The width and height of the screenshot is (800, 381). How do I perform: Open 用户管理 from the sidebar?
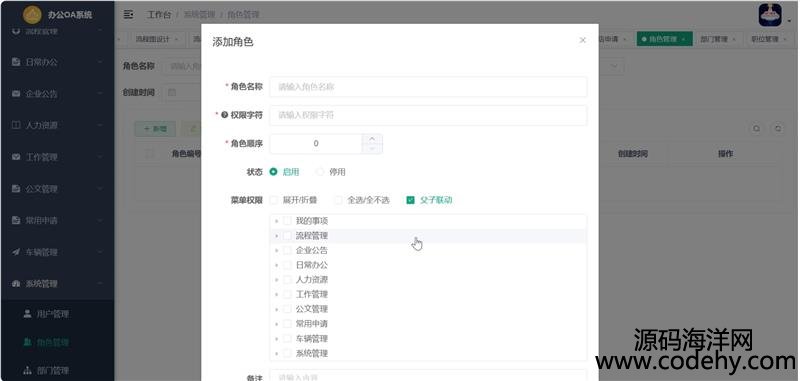tap(53, 314)
